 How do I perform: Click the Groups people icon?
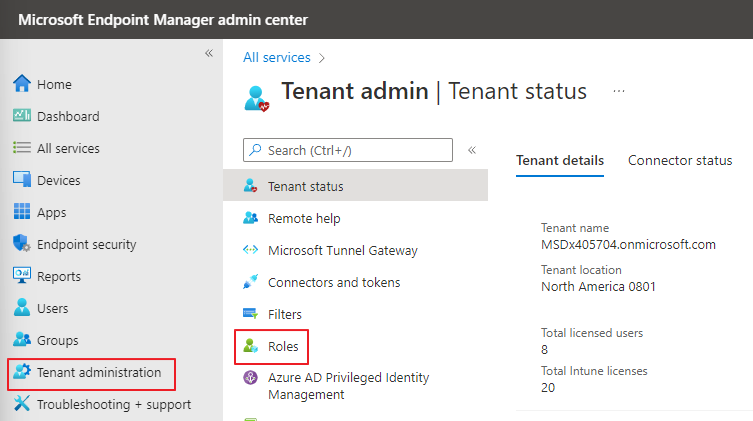click(x=22, y=339)
